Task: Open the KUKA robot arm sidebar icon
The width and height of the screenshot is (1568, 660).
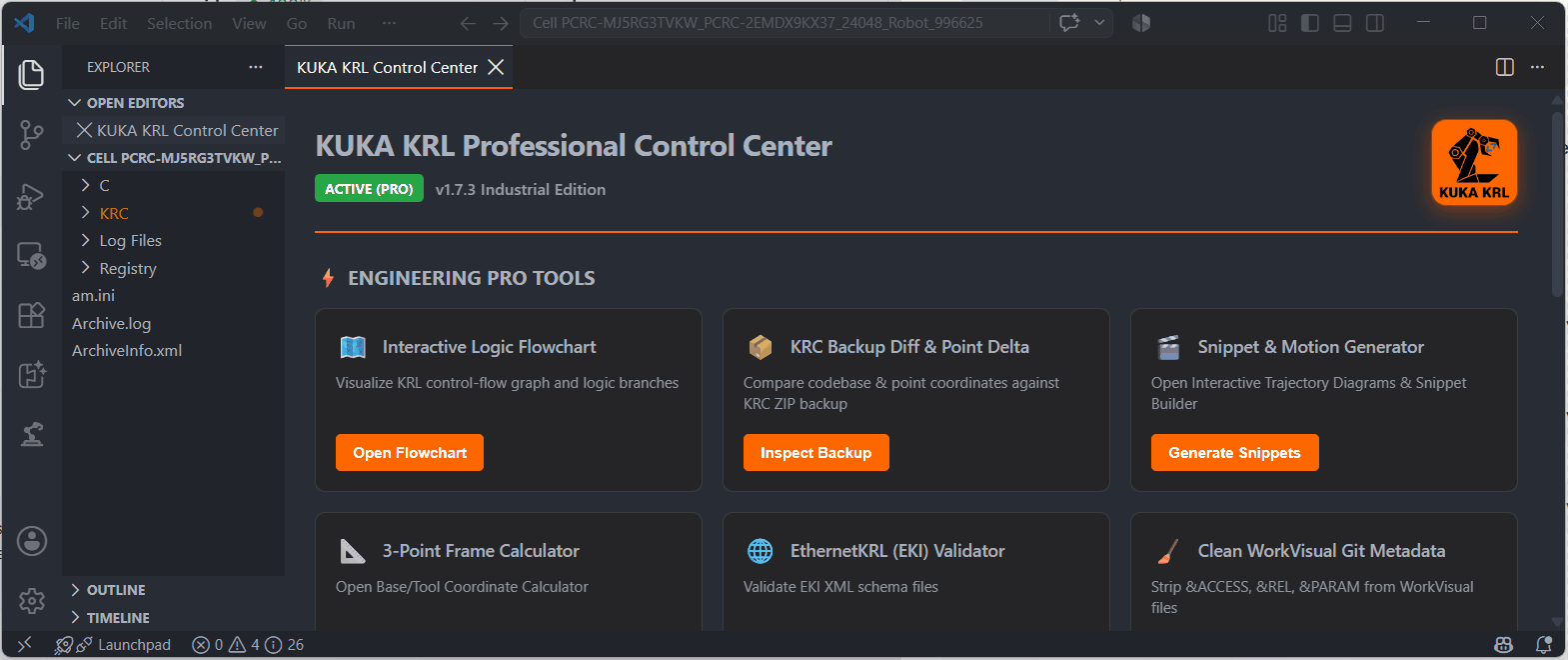Action: coord(32,434)
